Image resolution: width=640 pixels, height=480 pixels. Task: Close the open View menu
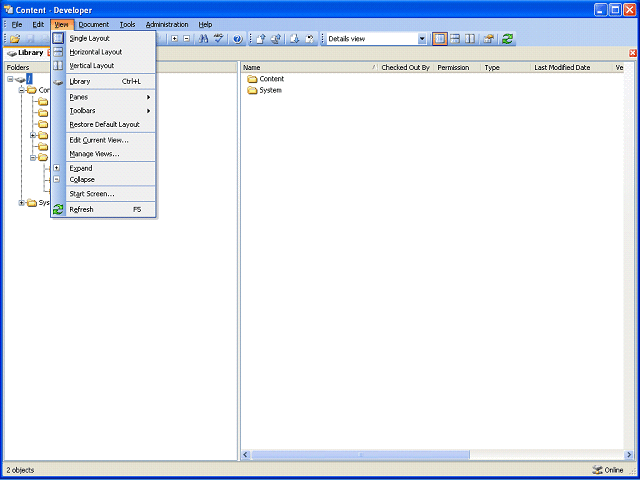point(62,24)
